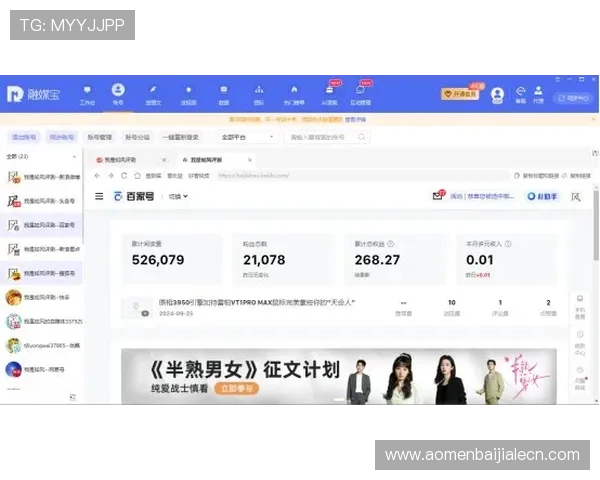Click the AI助手 assistant button
The height and width of the screenshot is (480, 600).
click(x=542, y=196)
